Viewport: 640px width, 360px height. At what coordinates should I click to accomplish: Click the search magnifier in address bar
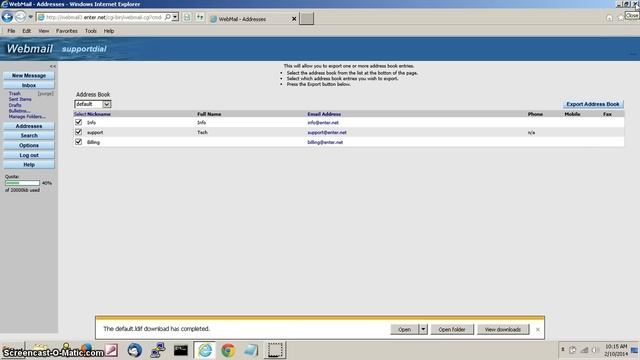(167, 18)
